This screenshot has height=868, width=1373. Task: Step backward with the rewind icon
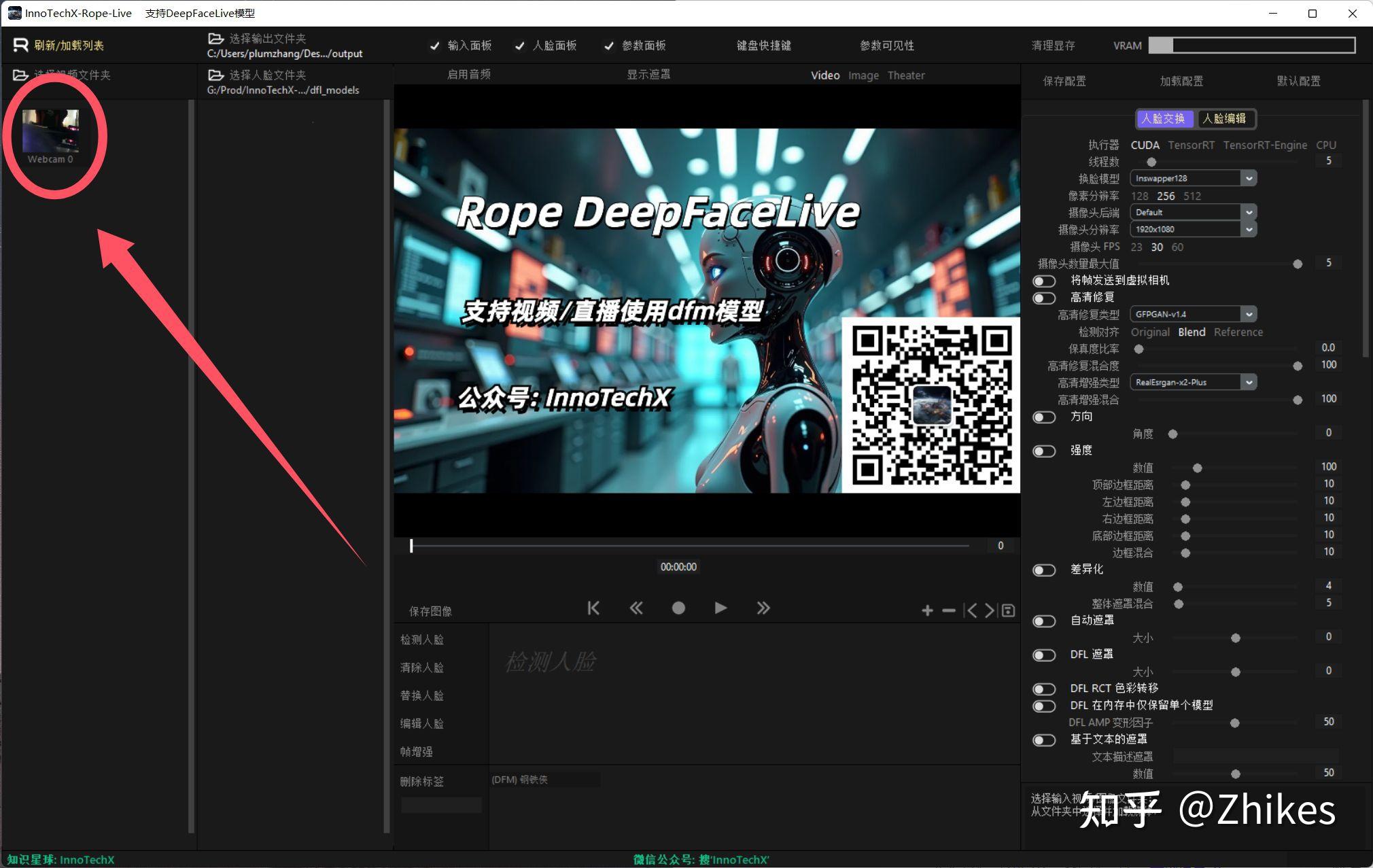(x=636, y=608)
